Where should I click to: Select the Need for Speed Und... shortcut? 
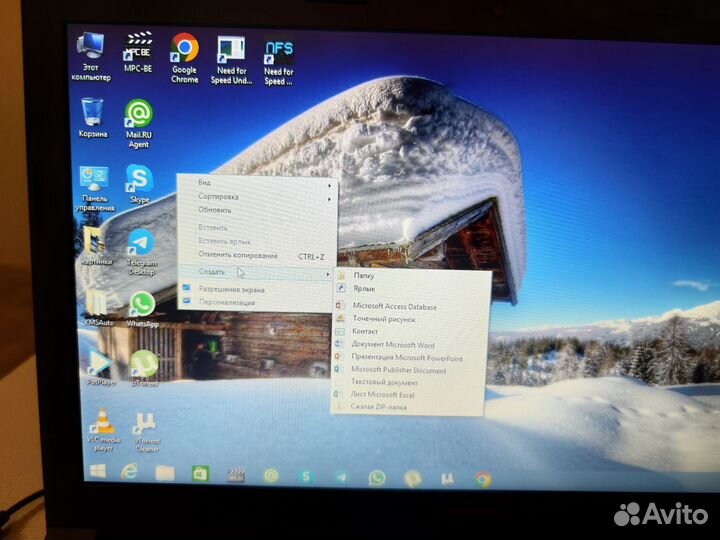tap(231, 60)
